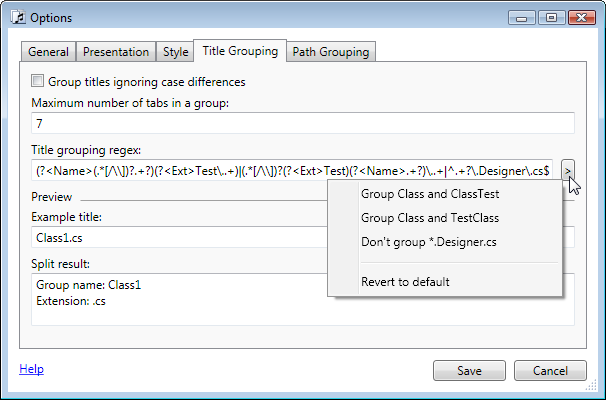Click the maximum number of tabs field
Viewport: 606px width, 400px height.
click(x=300, y=124)
